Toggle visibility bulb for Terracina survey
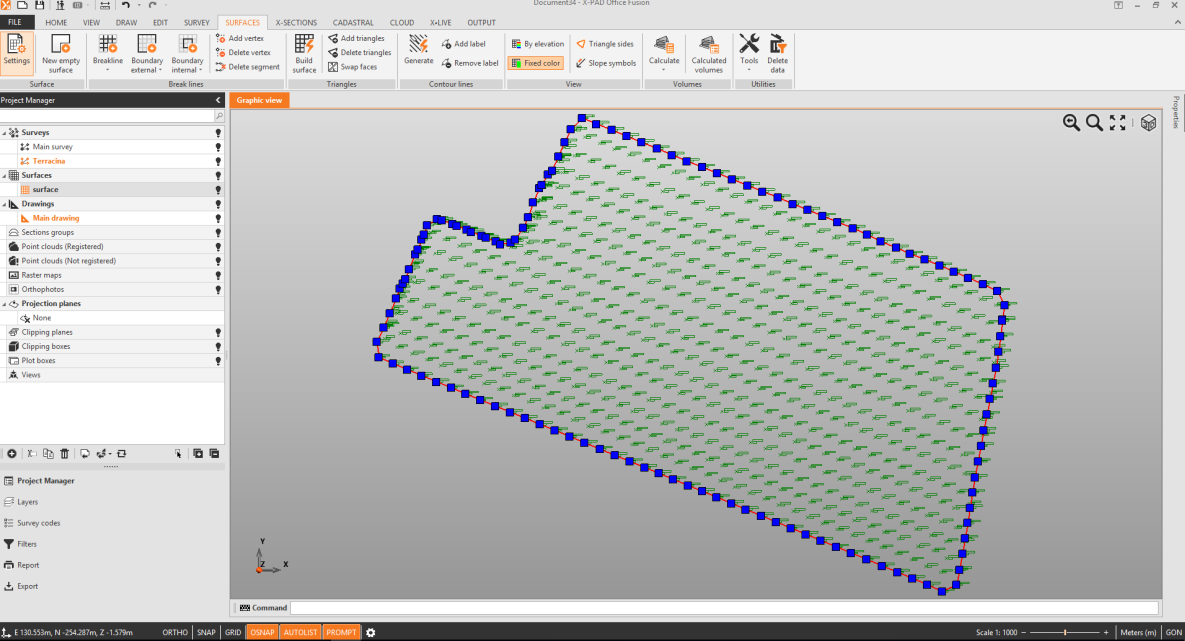 pos(218,161)
